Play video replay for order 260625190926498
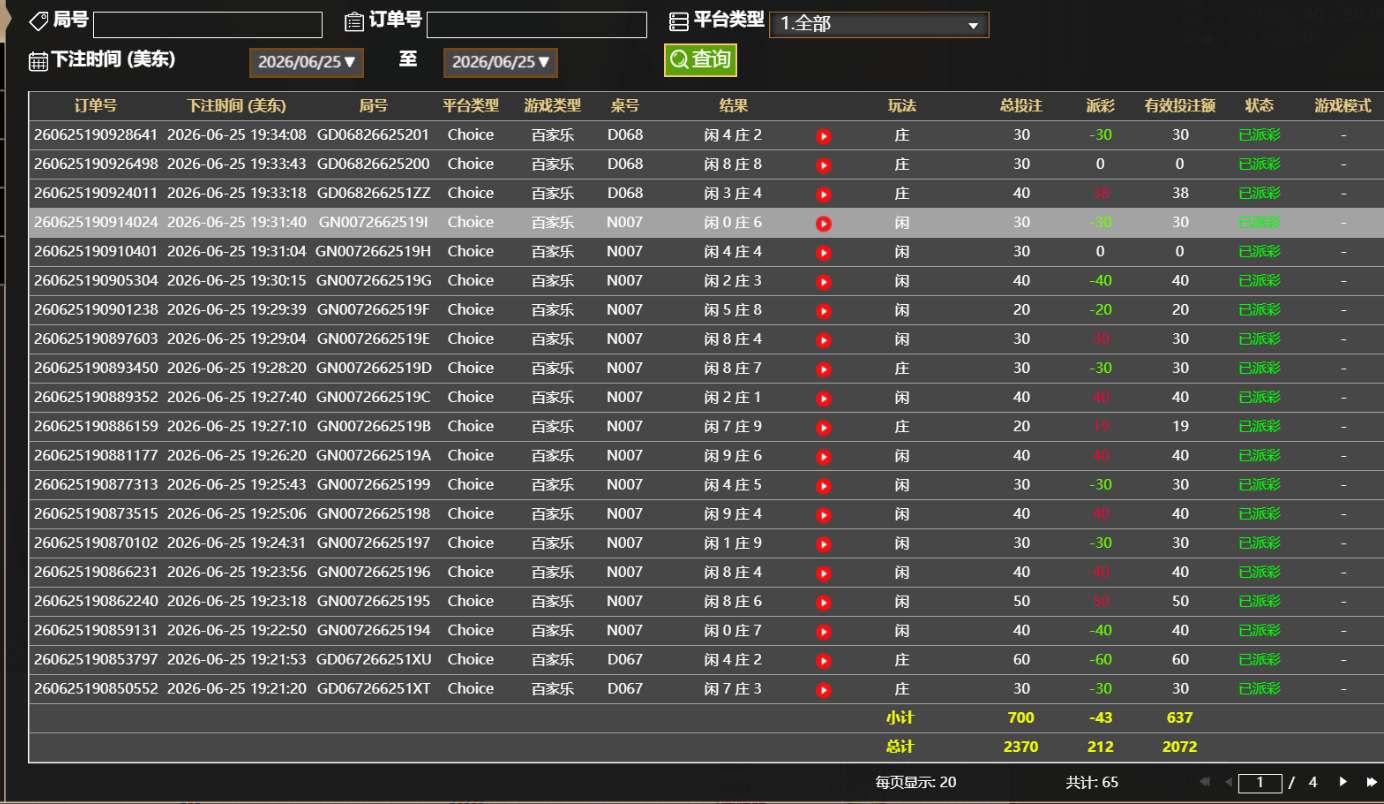 [824, 165]
